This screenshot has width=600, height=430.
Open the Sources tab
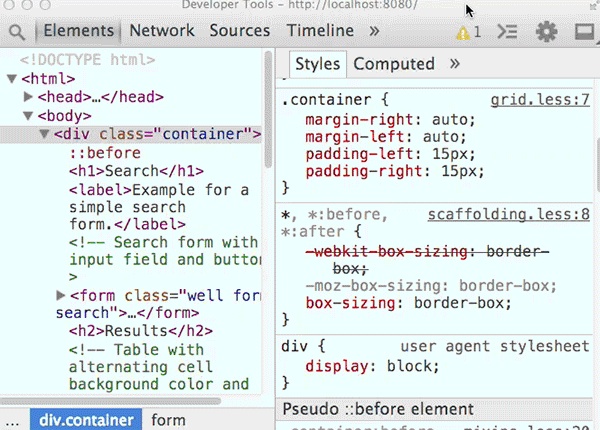point(240,31)
